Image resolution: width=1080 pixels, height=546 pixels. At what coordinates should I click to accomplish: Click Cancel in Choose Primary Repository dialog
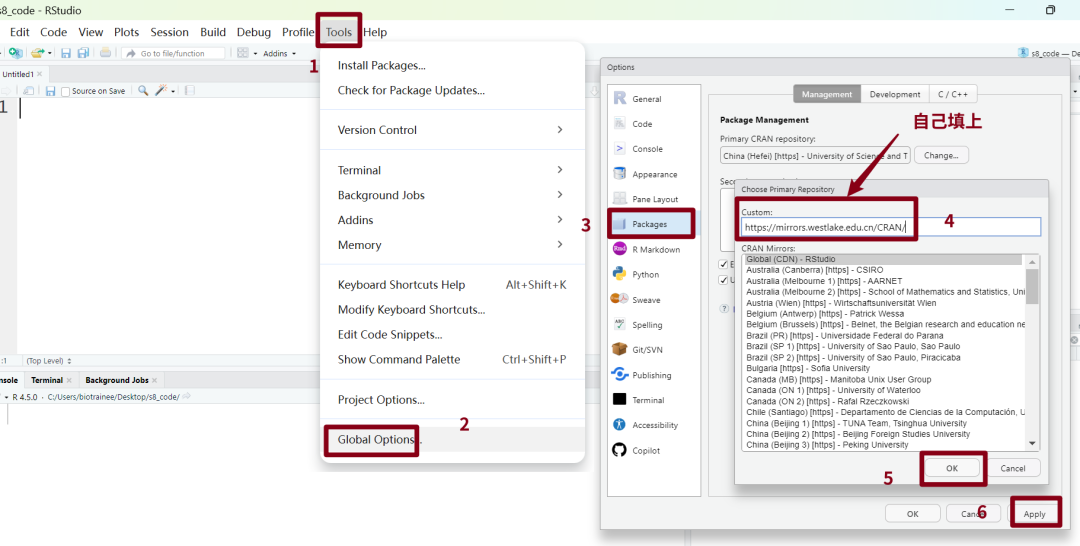point(1012,468)
